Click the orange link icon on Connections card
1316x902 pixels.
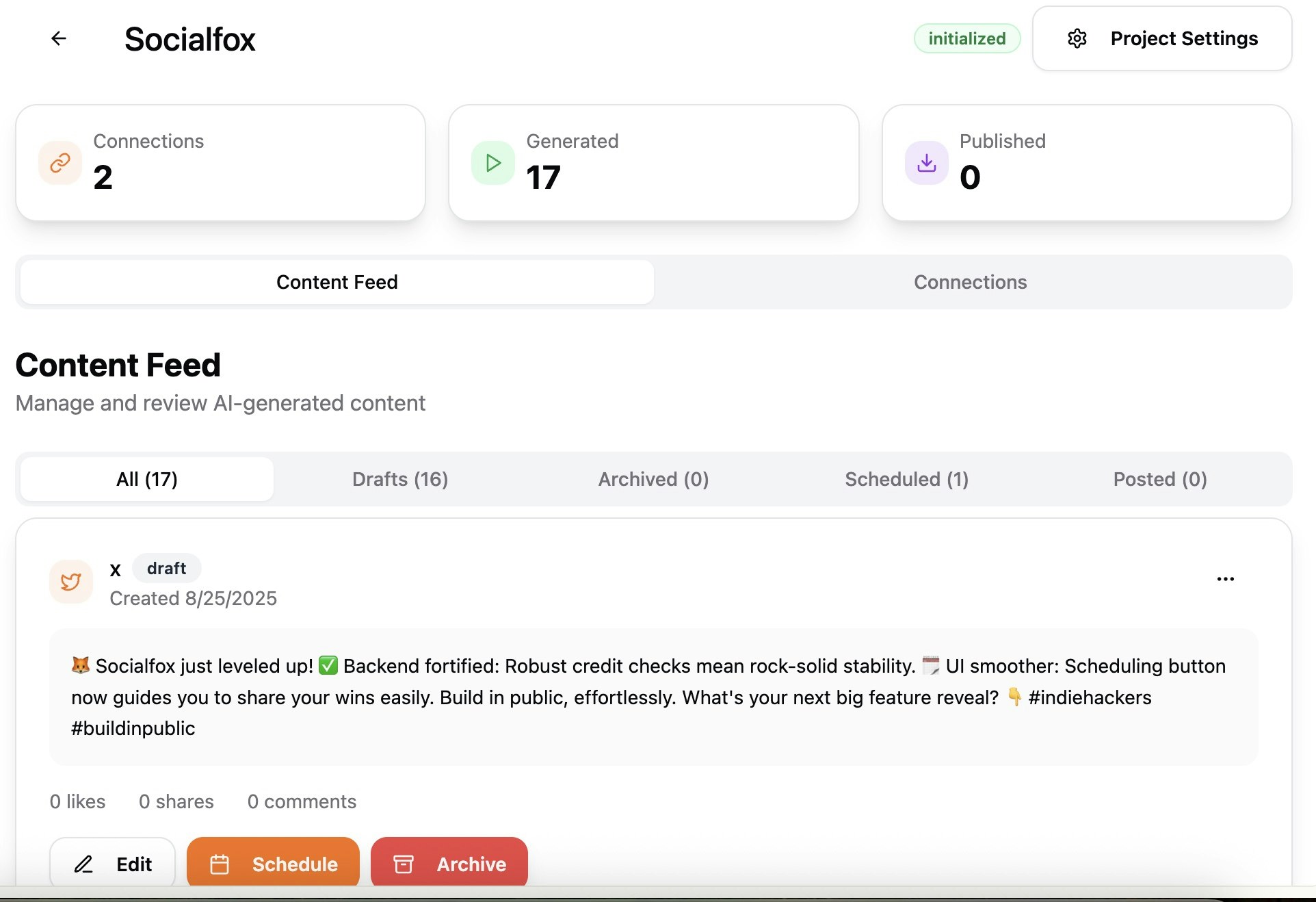(60, 163)
